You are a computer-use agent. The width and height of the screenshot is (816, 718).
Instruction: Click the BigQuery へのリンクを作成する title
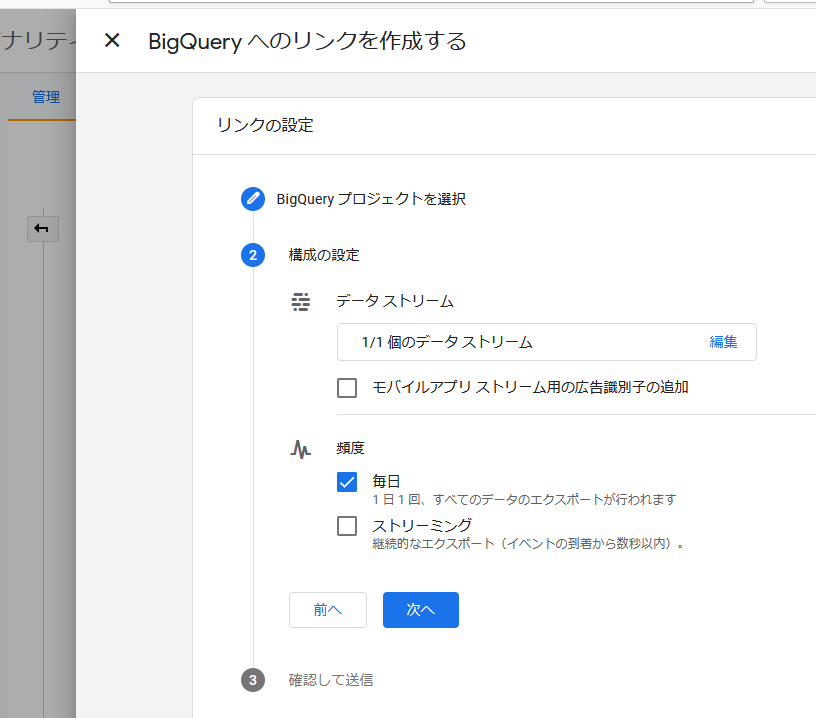pos(308,41)
